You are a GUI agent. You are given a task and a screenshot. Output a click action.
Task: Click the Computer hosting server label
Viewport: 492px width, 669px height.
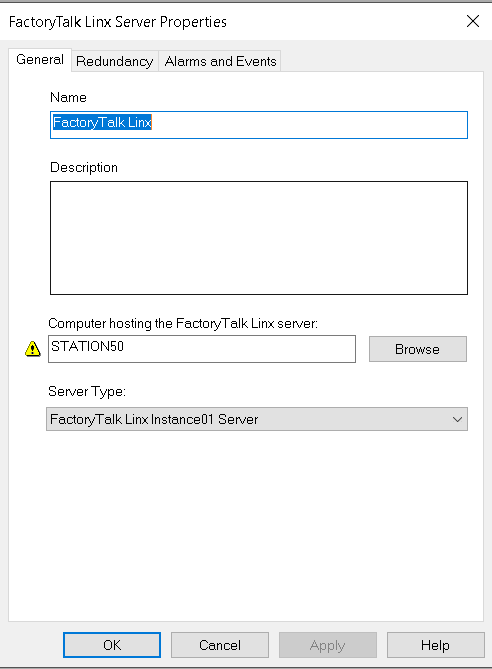(x=183, y=323)
